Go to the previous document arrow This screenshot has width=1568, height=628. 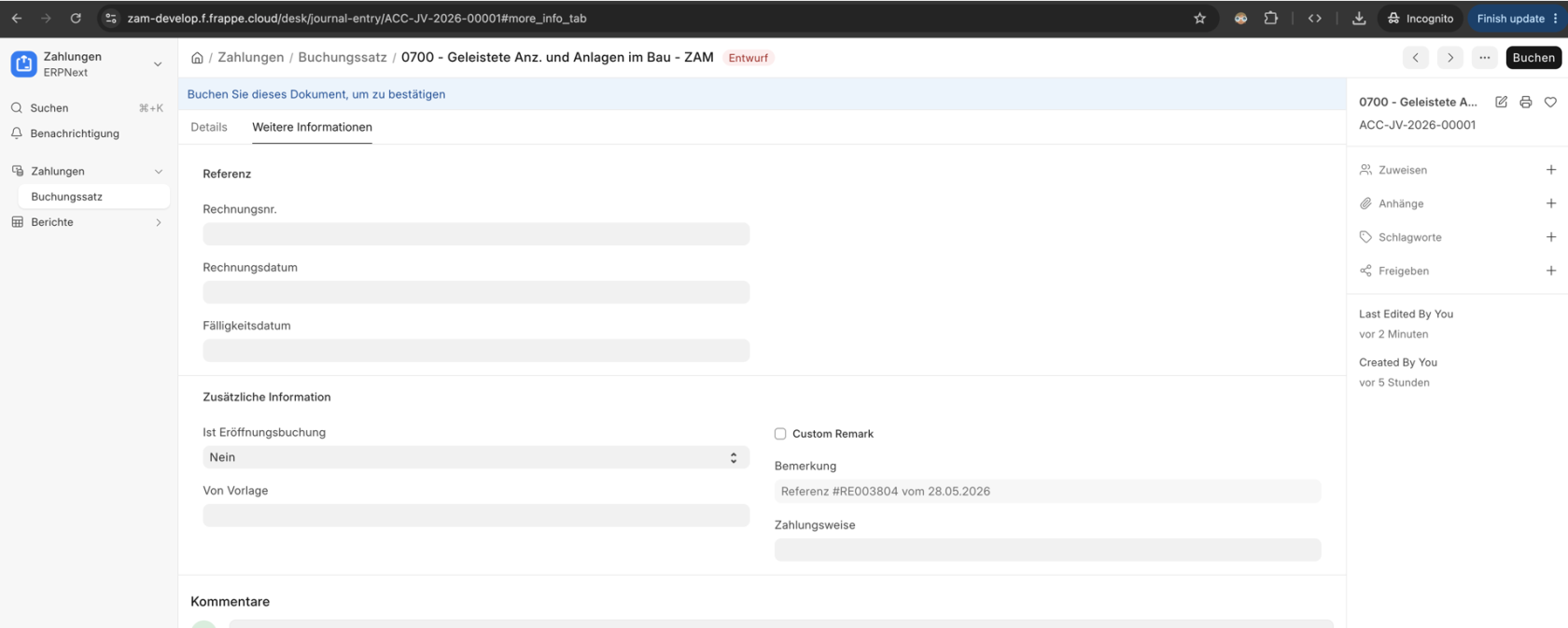1416,58
